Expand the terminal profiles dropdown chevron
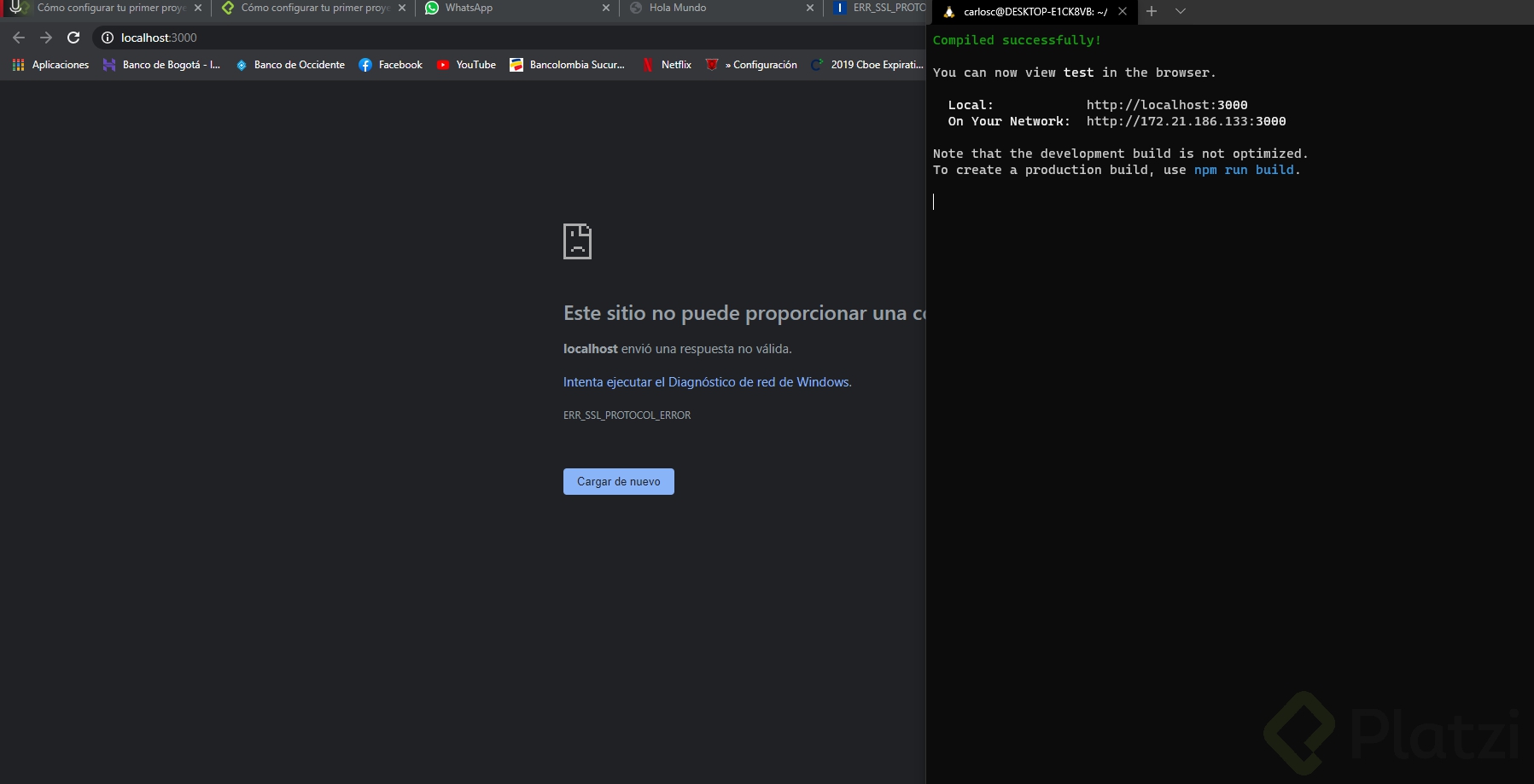This screenshot has width=1534, height=784. tap(1181, 11)
